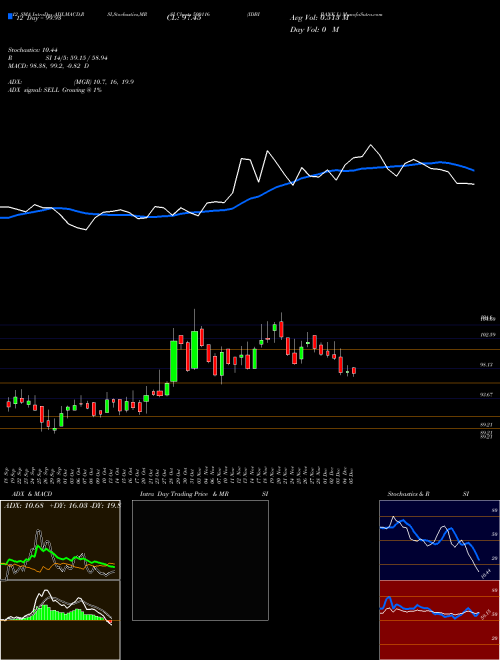Click the 'Stochastics & R SI' panel title
This screenshot has width=500, height=660.
click(428, 494)
